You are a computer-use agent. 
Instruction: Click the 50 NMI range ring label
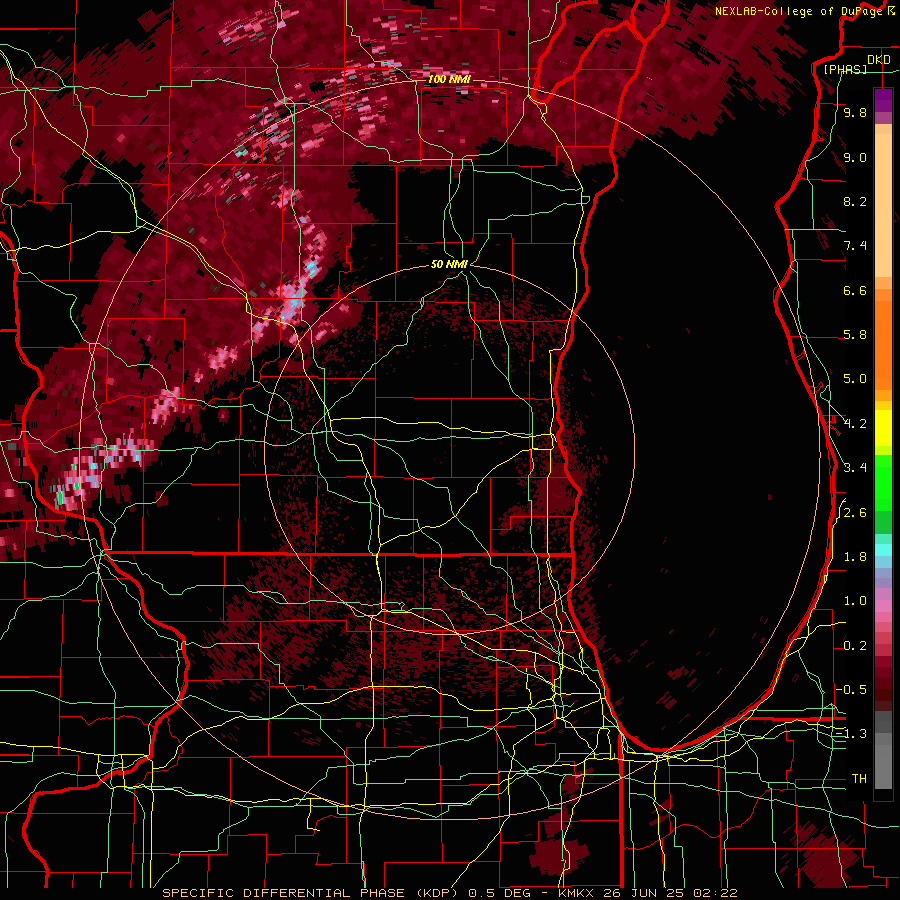(449, 264)
